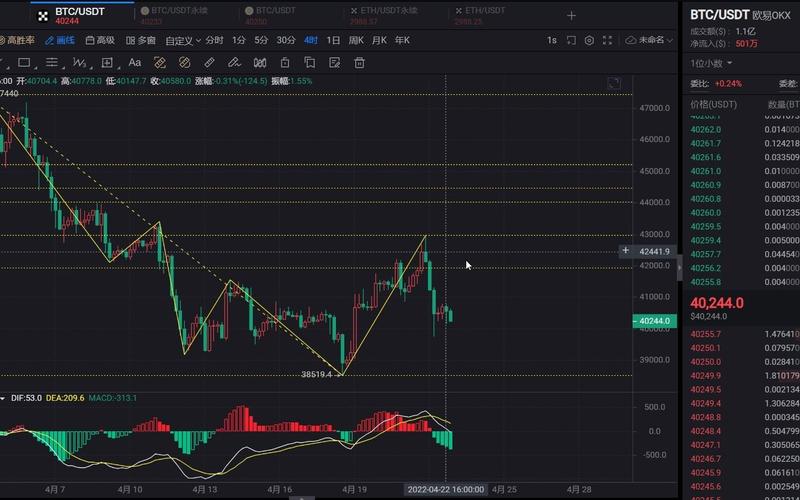Select the rectangle drawing tool
Image resolution: width=800 pixels, height=500 pixels.
(24, 63)
